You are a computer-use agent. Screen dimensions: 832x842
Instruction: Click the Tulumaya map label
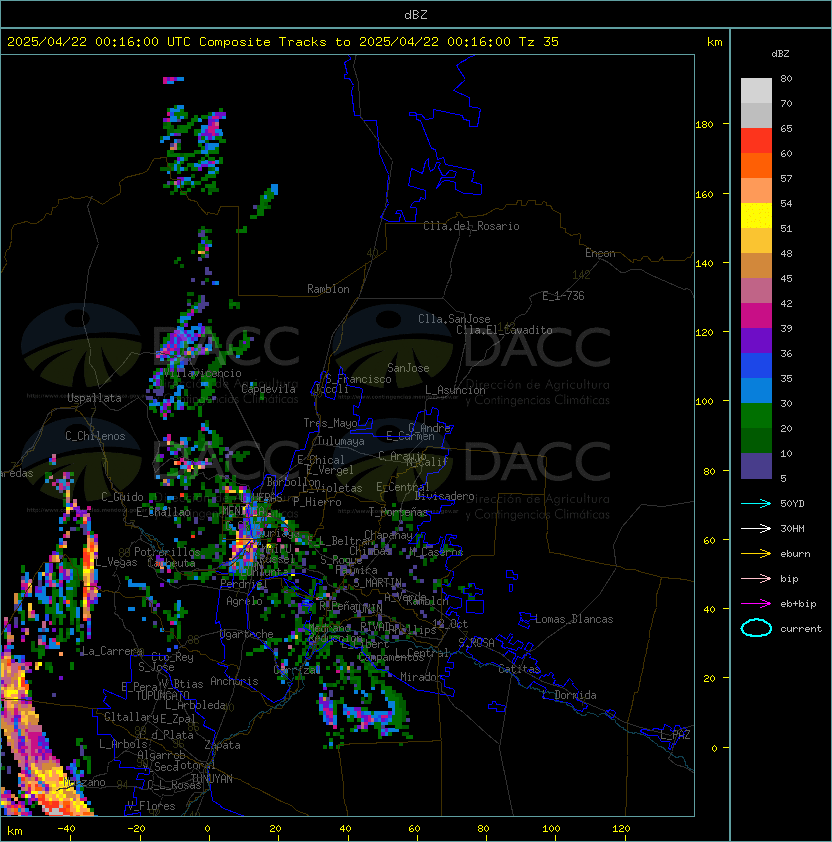coord(341,441)
